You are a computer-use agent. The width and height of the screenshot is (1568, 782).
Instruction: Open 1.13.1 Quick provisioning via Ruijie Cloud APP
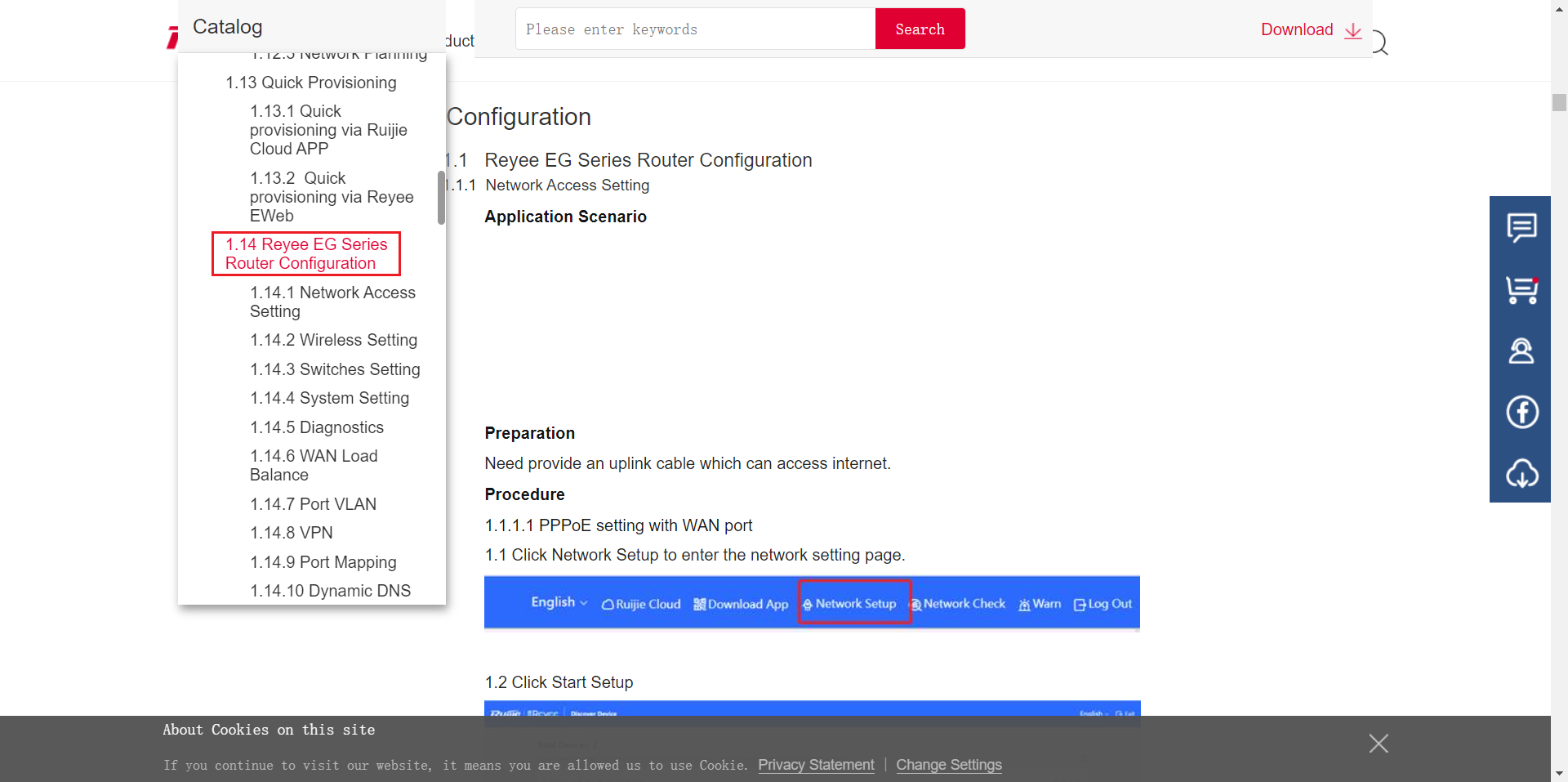(328, 130)
